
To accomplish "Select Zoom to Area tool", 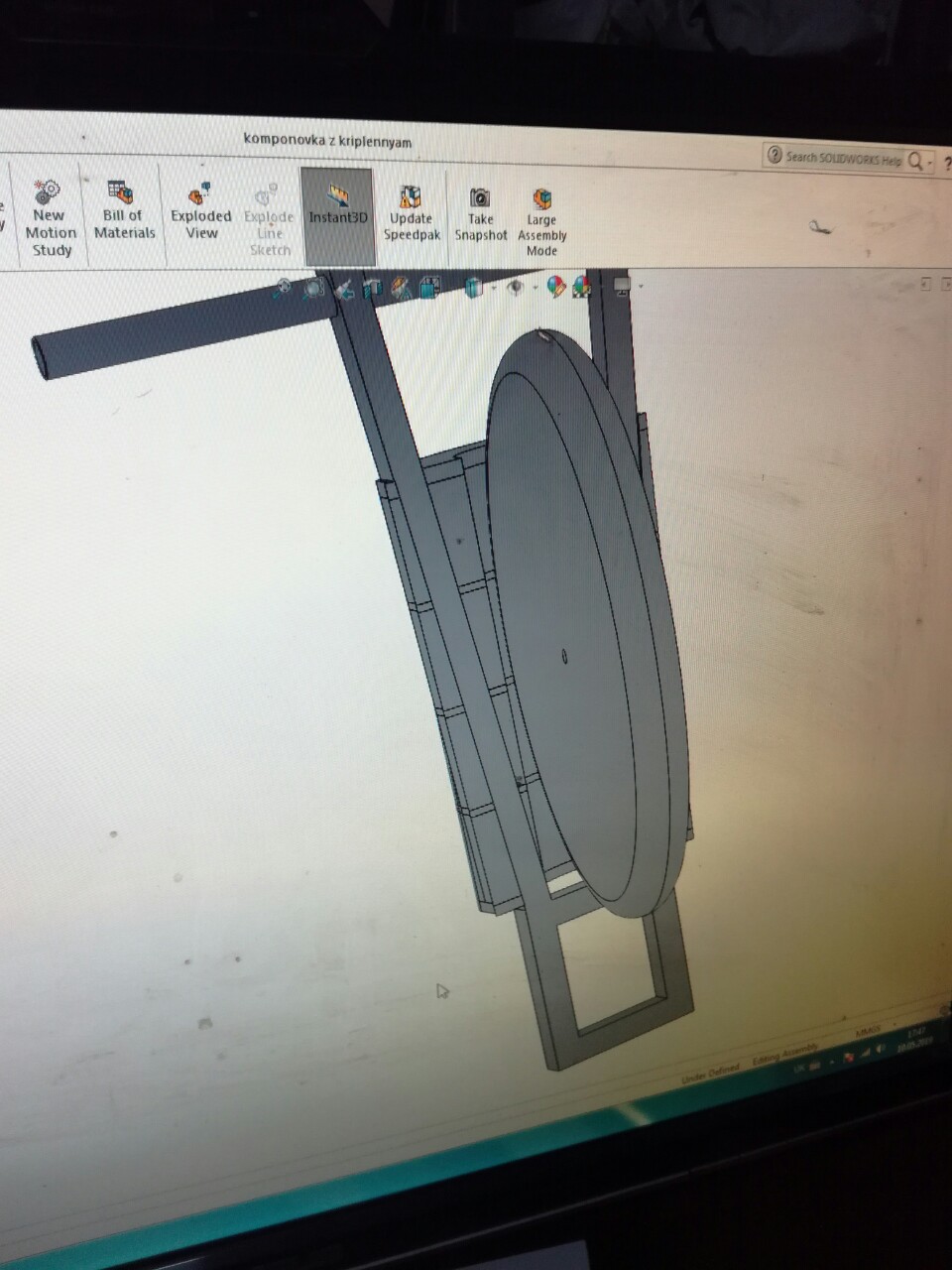I will 313,288.
